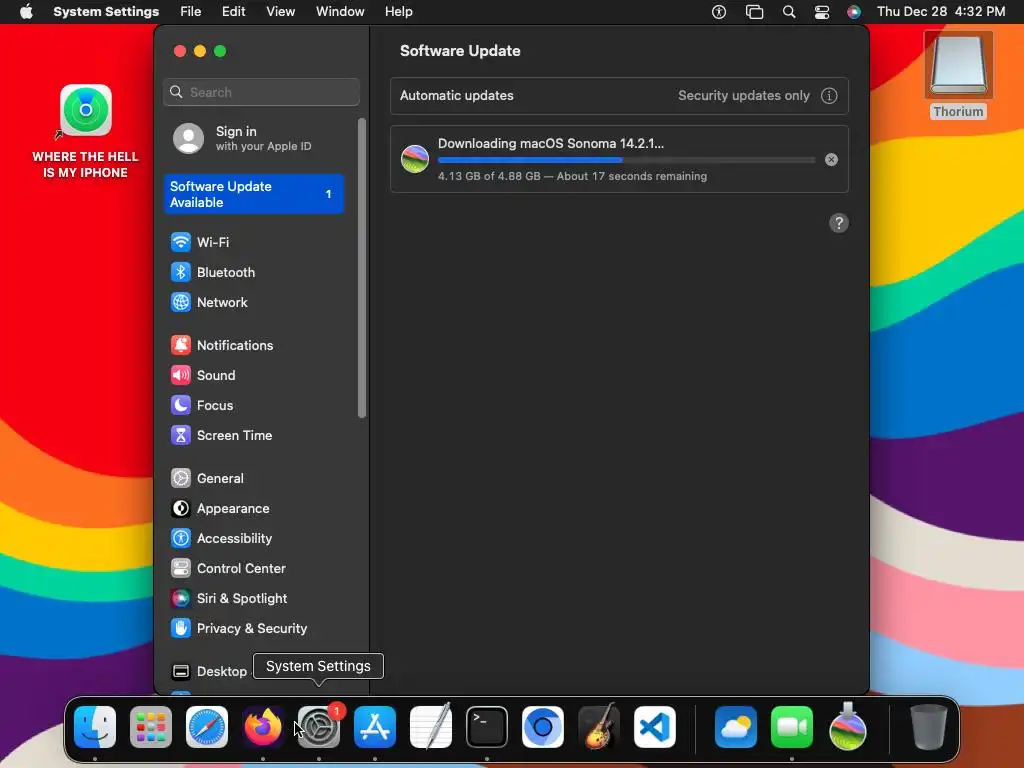The width and height of the screenshot is (1024, 768).
Task: Select Find My shortcut on desktop
Action: coord(86,131)
